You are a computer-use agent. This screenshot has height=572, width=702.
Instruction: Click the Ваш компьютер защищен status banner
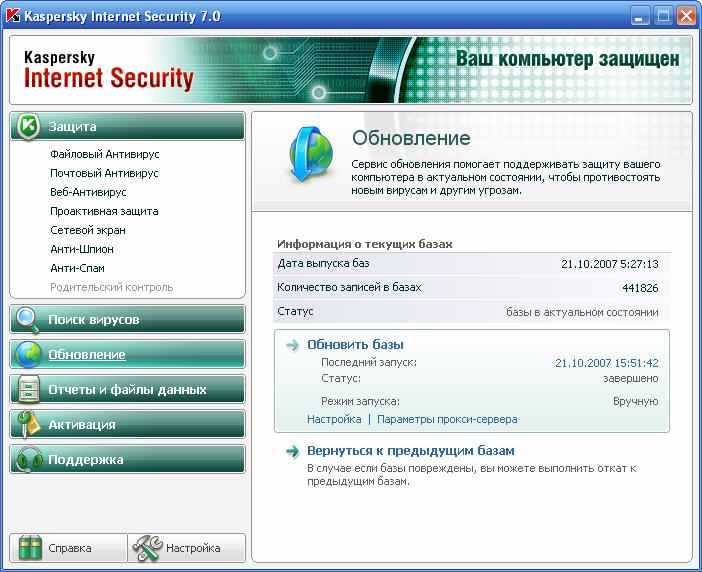pos(567,59)
